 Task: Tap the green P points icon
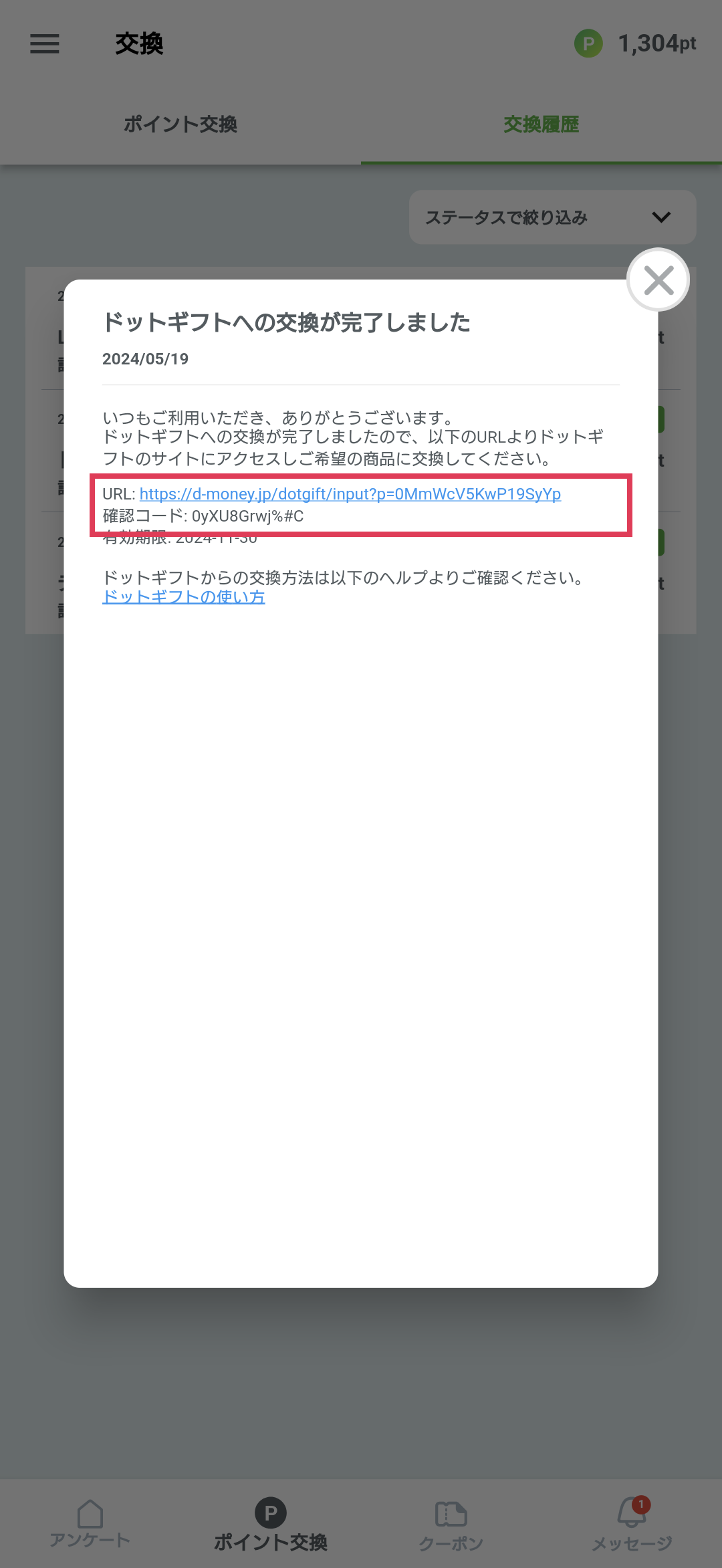[x=588, y=44]
